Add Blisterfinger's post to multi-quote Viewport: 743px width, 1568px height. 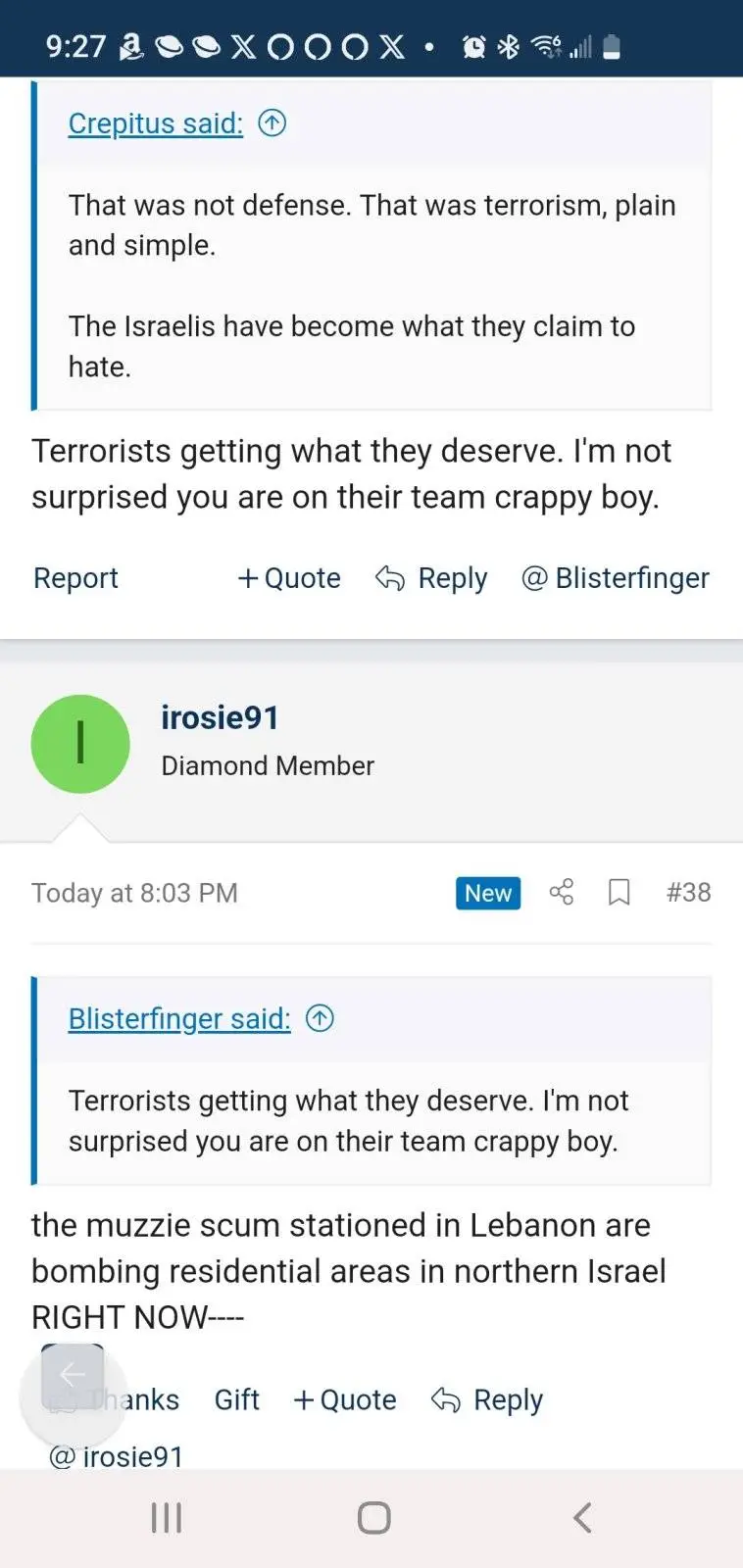click(x=289, y=578)
